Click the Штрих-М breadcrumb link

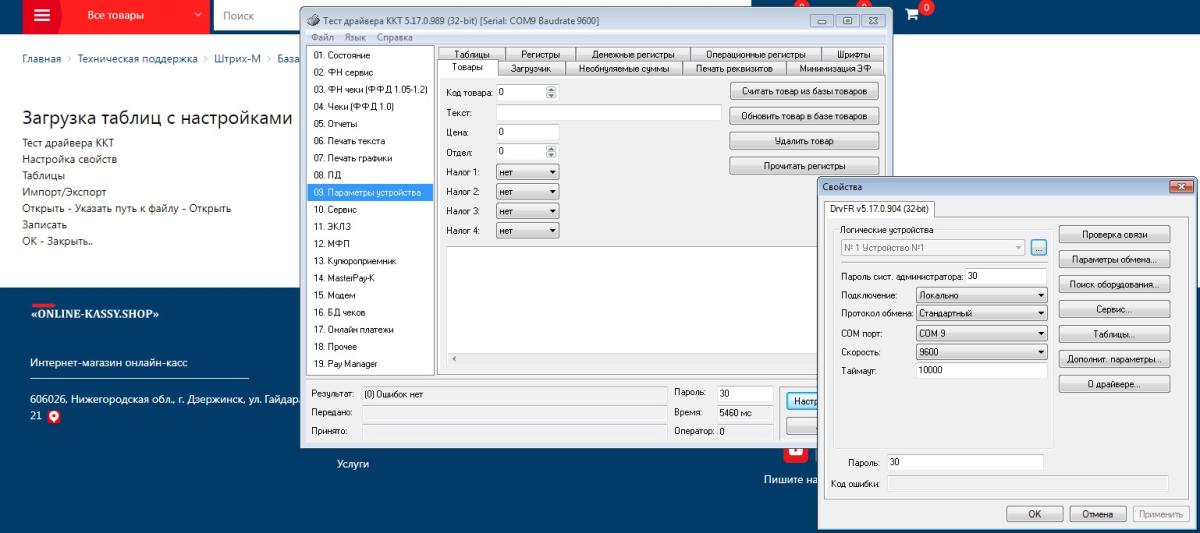[237, 59]
